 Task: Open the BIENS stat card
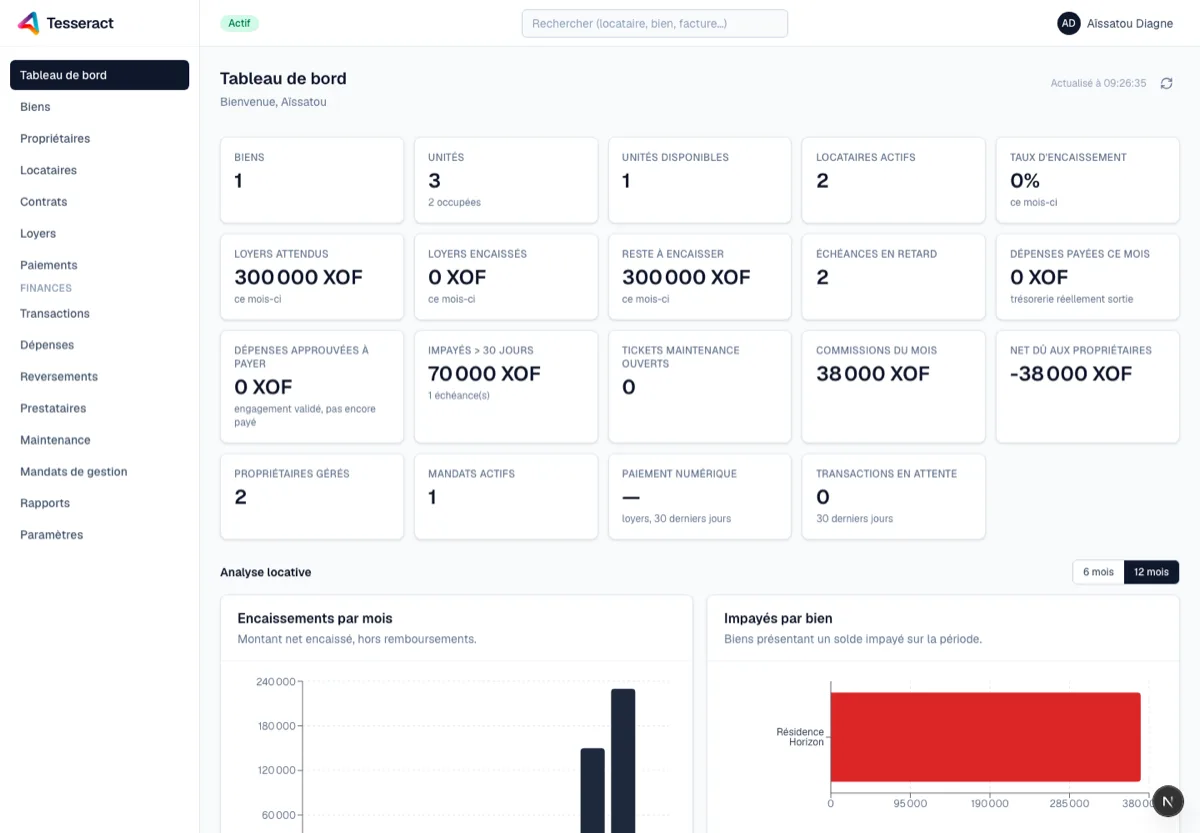pyautogui.click(x=312, y=180)
